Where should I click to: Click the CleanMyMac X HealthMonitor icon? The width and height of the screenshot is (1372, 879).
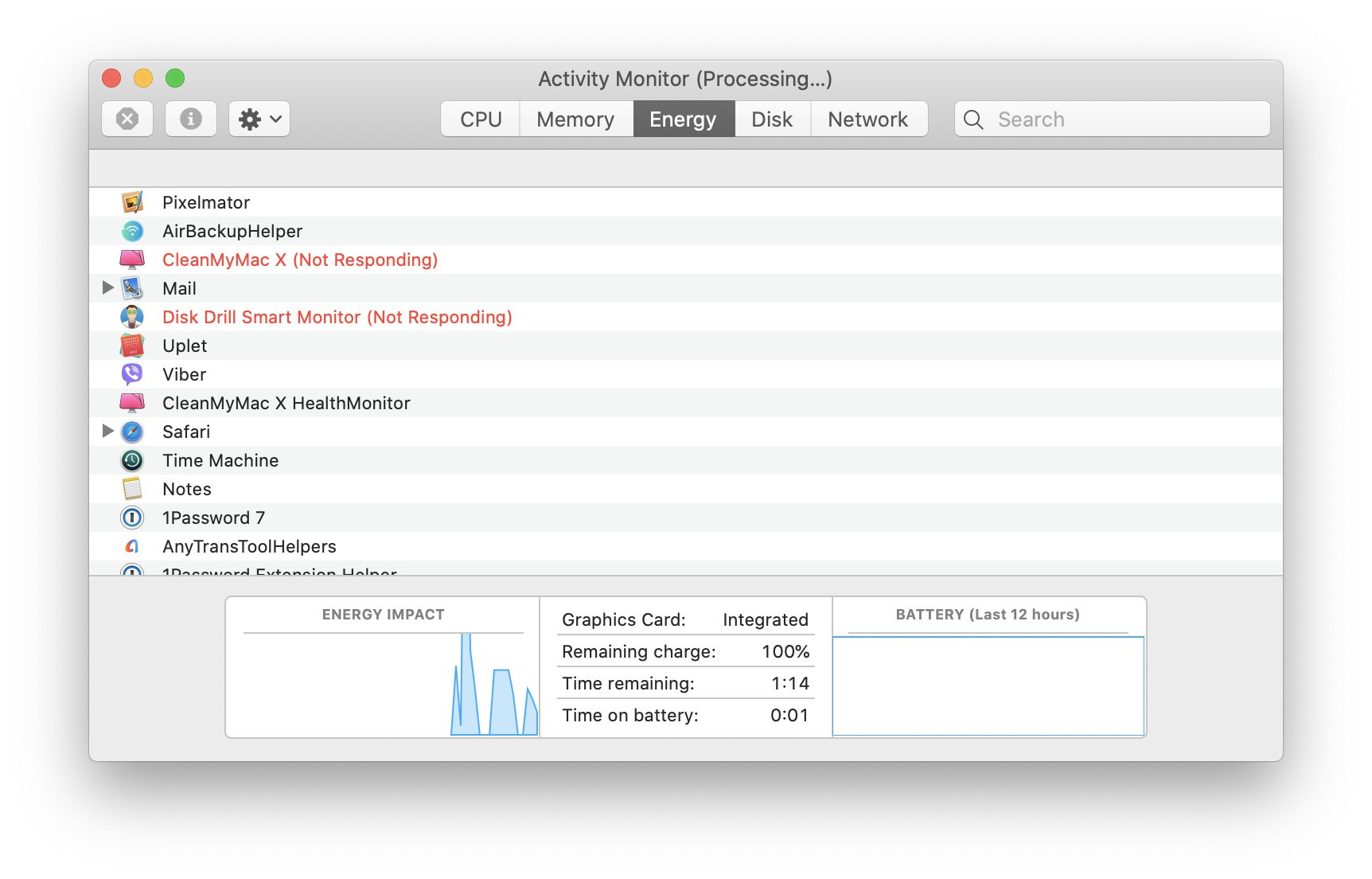(x=132, y=403)
